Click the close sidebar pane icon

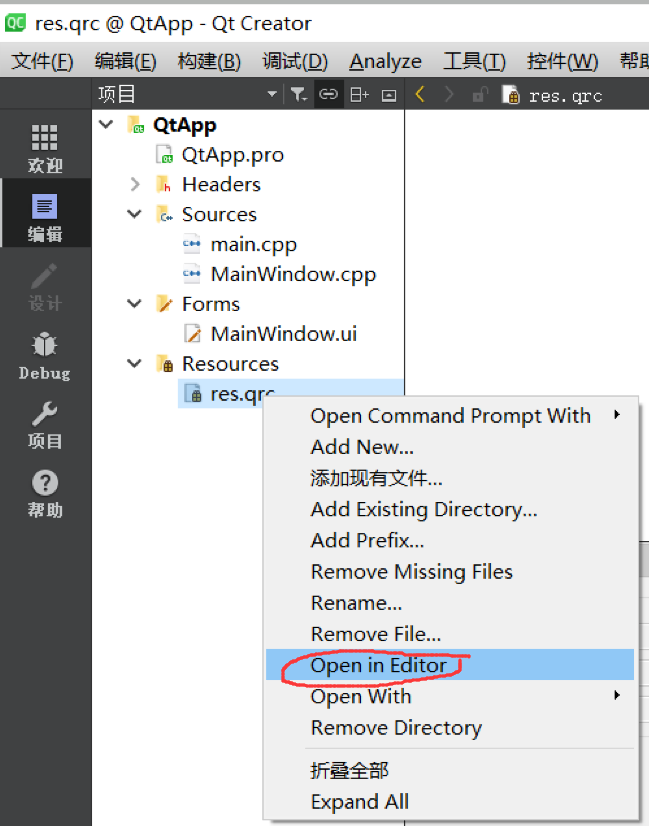click(389, 95)
